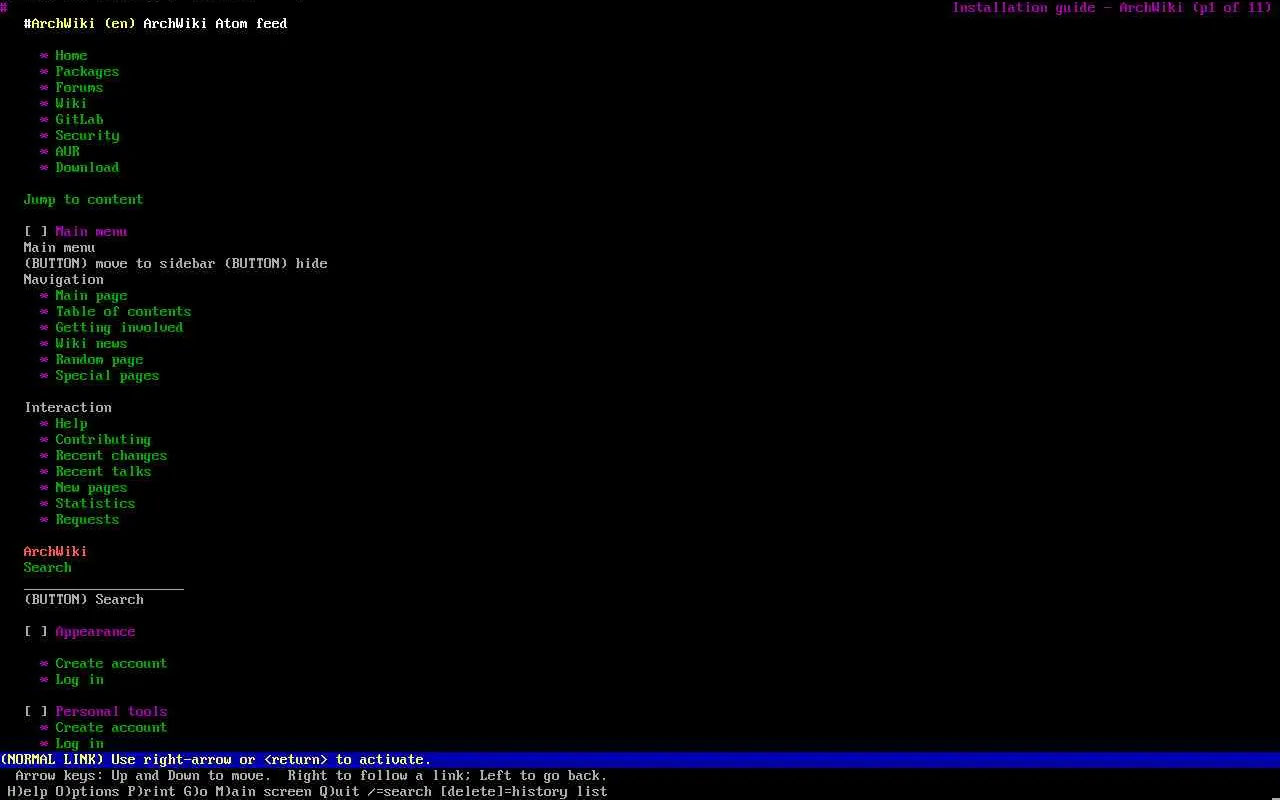Image resolution: width=1280 pixels, height=800 pixels.
Task: Open the Wiki news link
Action: [91, 343]
